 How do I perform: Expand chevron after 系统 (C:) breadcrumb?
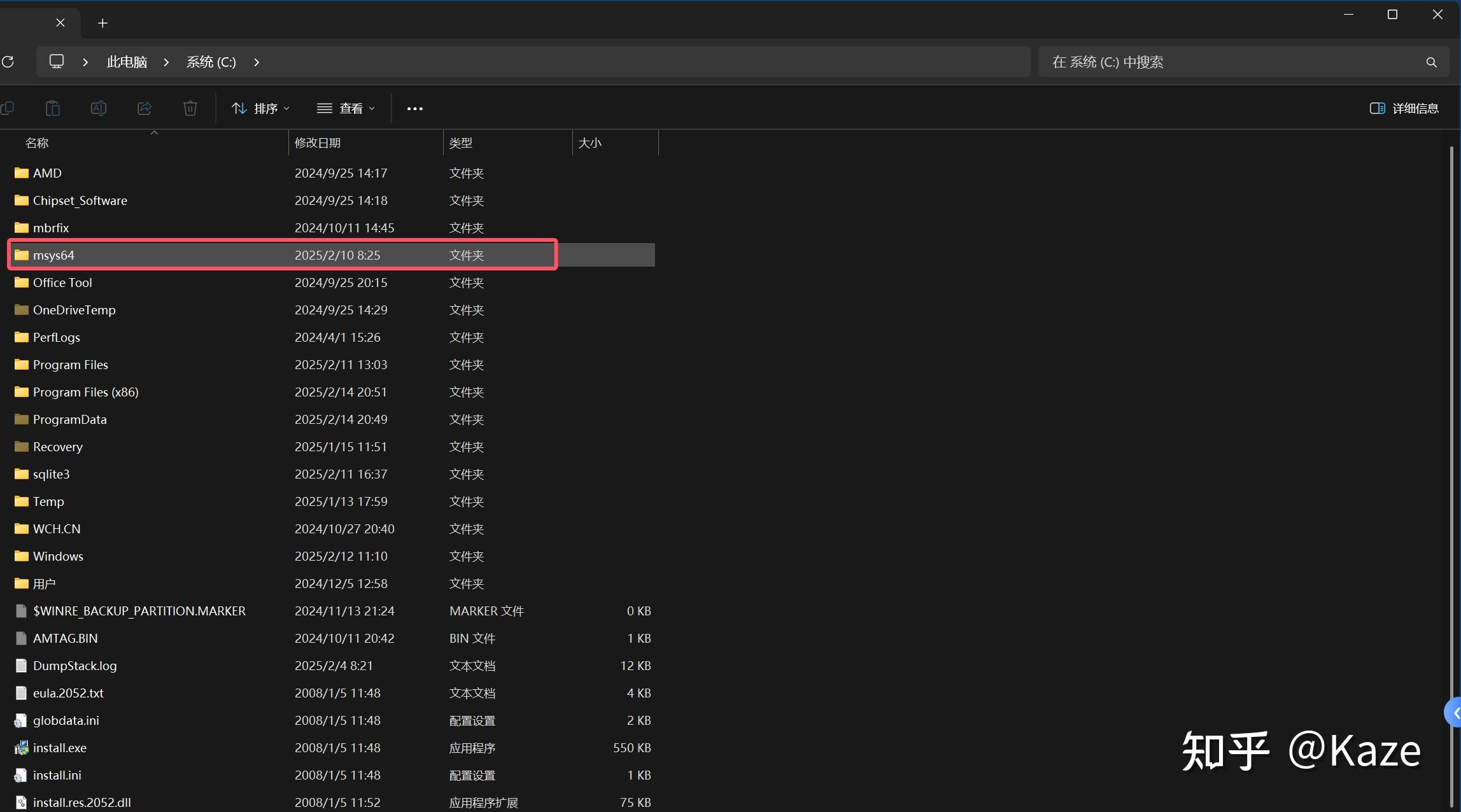tap(257, 62)
